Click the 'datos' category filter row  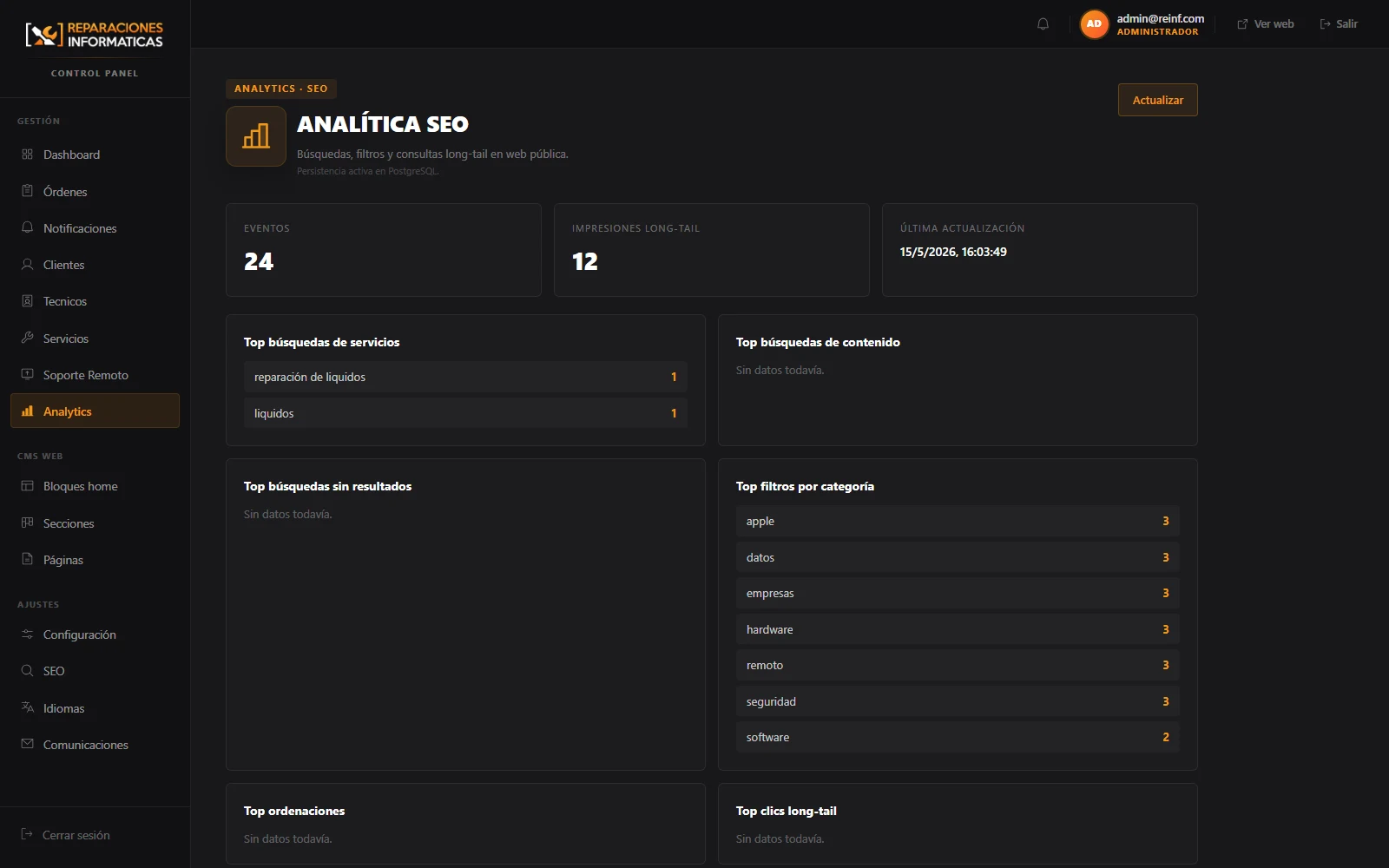point(958,557)
